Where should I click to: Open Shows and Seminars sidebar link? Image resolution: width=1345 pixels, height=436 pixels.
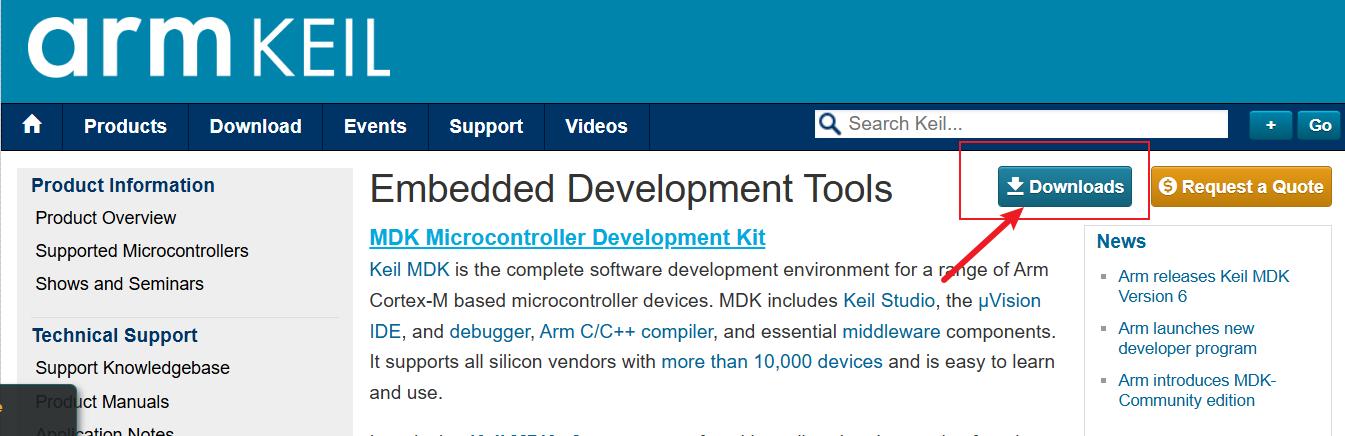pyautogui.click(x=120, y=284)
